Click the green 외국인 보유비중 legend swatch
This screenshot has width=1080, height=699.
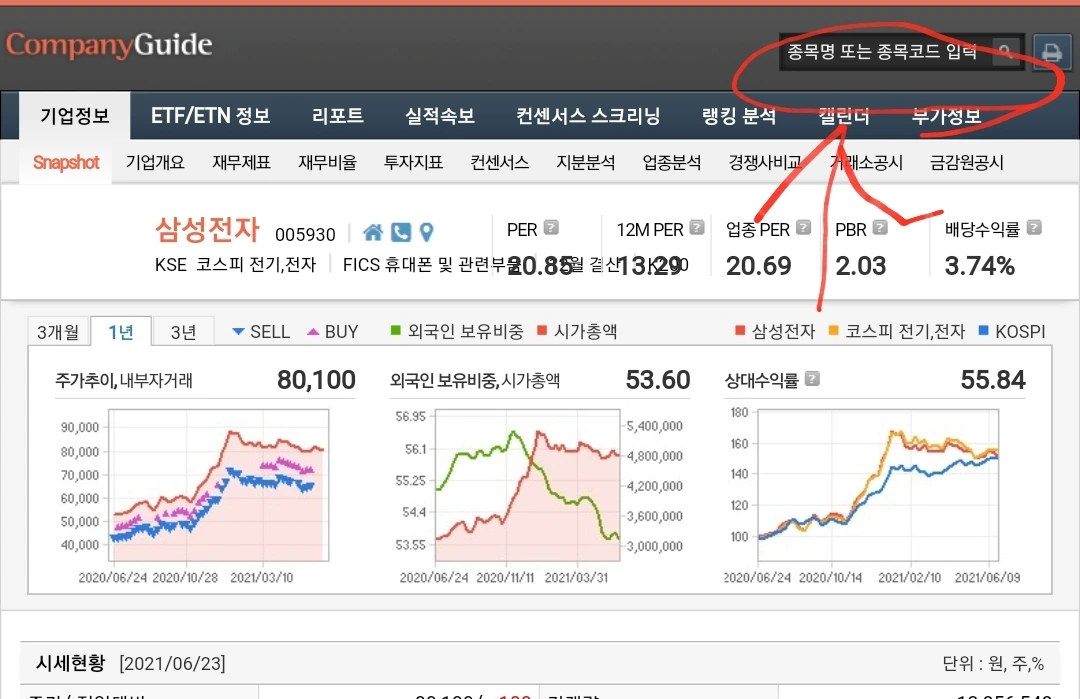(395, 331)
